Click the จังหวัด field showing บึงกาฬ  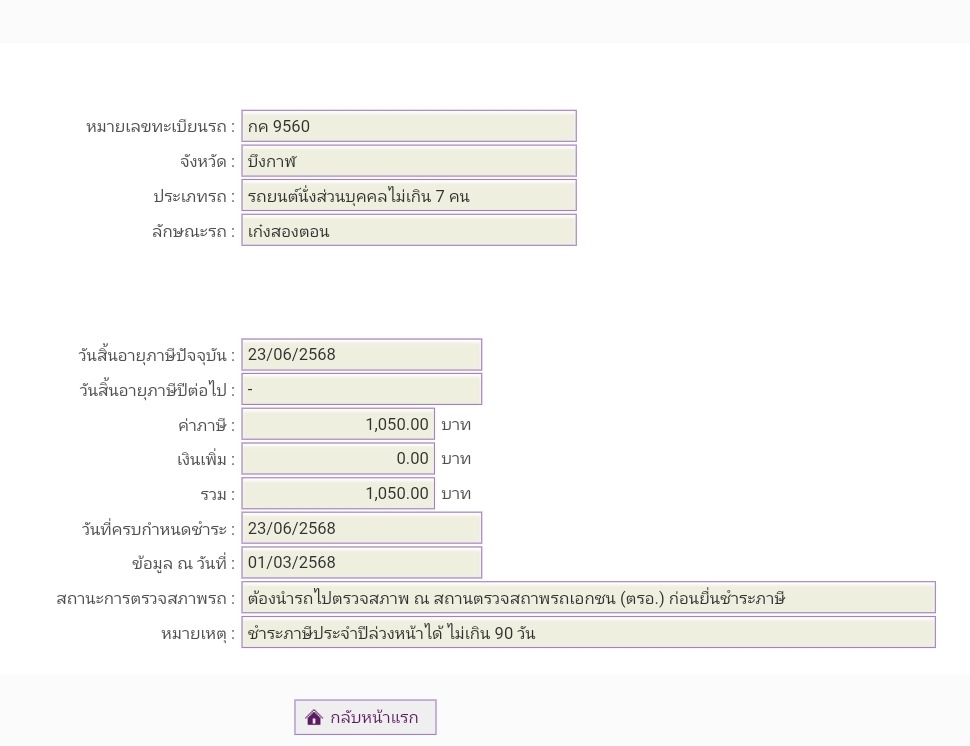pyautogui.click(x=409, y=161)
